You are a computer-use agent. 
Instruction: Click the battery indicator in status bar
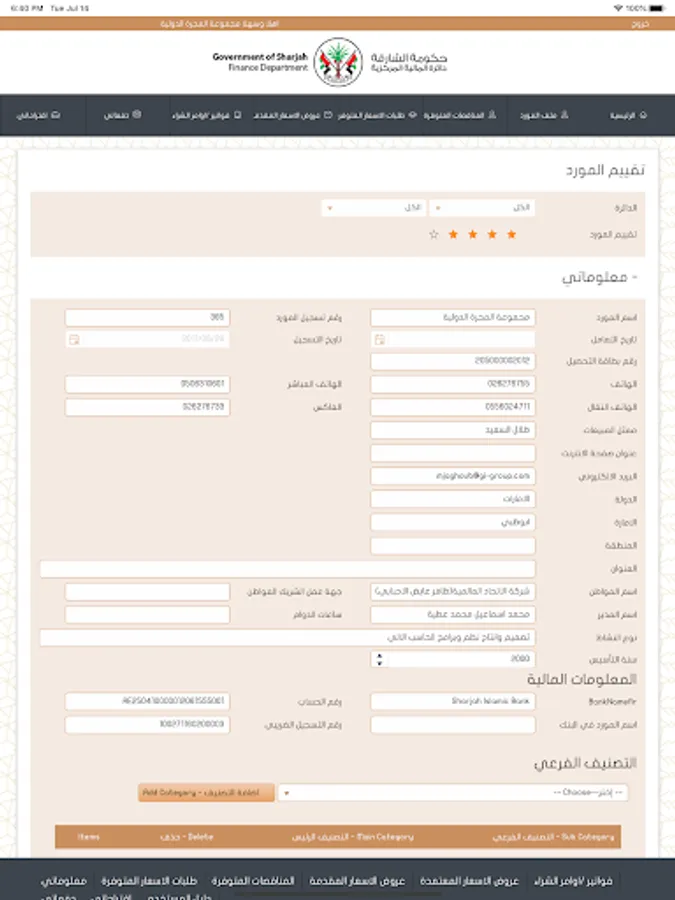pyautogui.click(x=657, y=8)
